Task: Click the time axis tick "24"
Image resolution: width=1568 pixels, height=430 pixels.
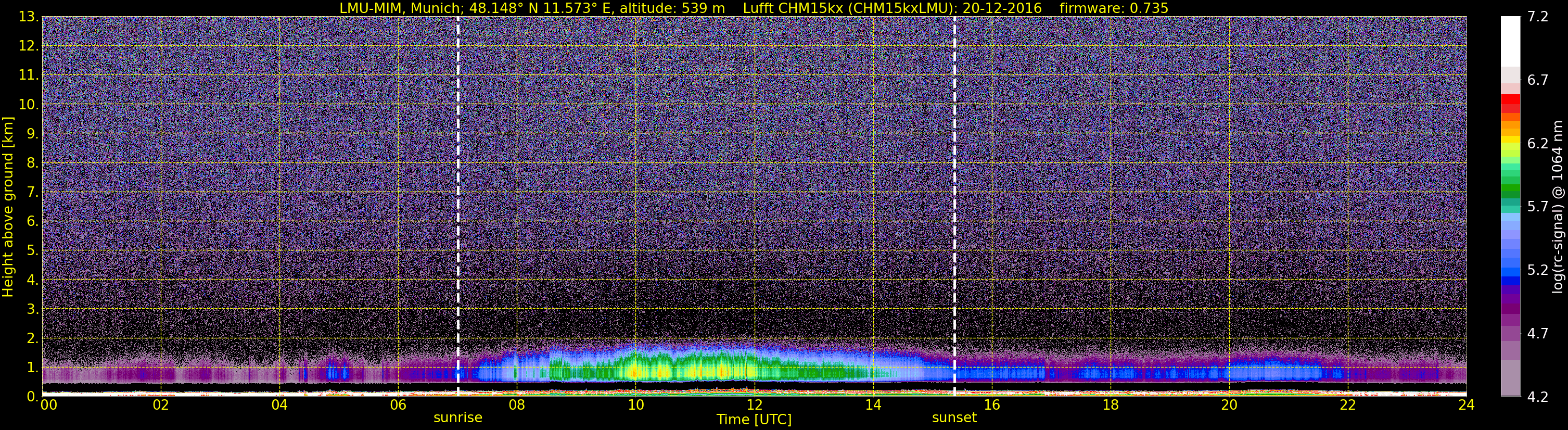Action: click(x=1467, y=405)
